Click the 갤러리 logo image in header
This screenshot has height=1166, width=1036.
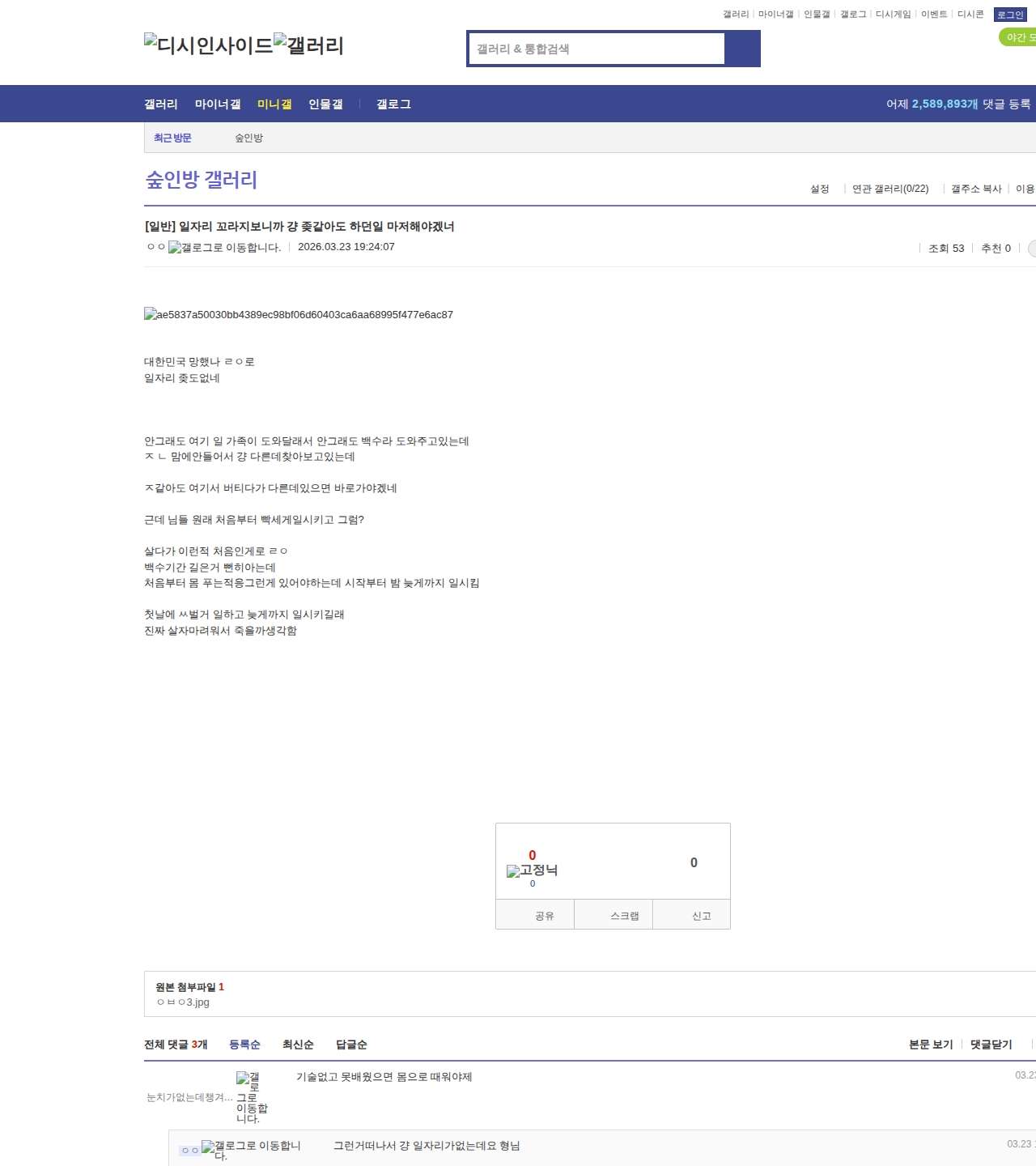(308, 45)
